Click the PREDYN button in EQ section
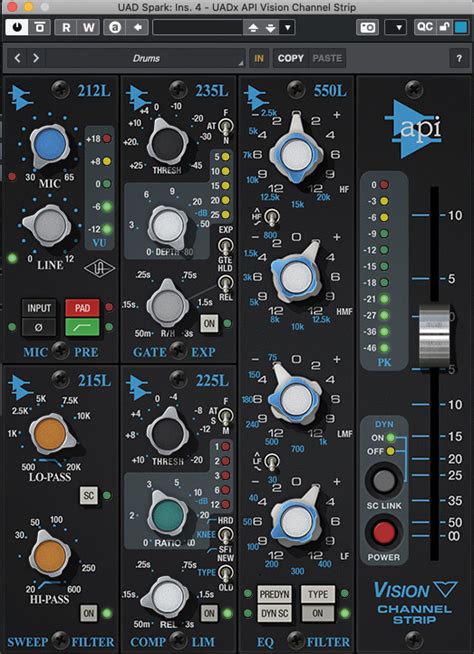Screen dimensions: 474x654 (x=275, y=594)
